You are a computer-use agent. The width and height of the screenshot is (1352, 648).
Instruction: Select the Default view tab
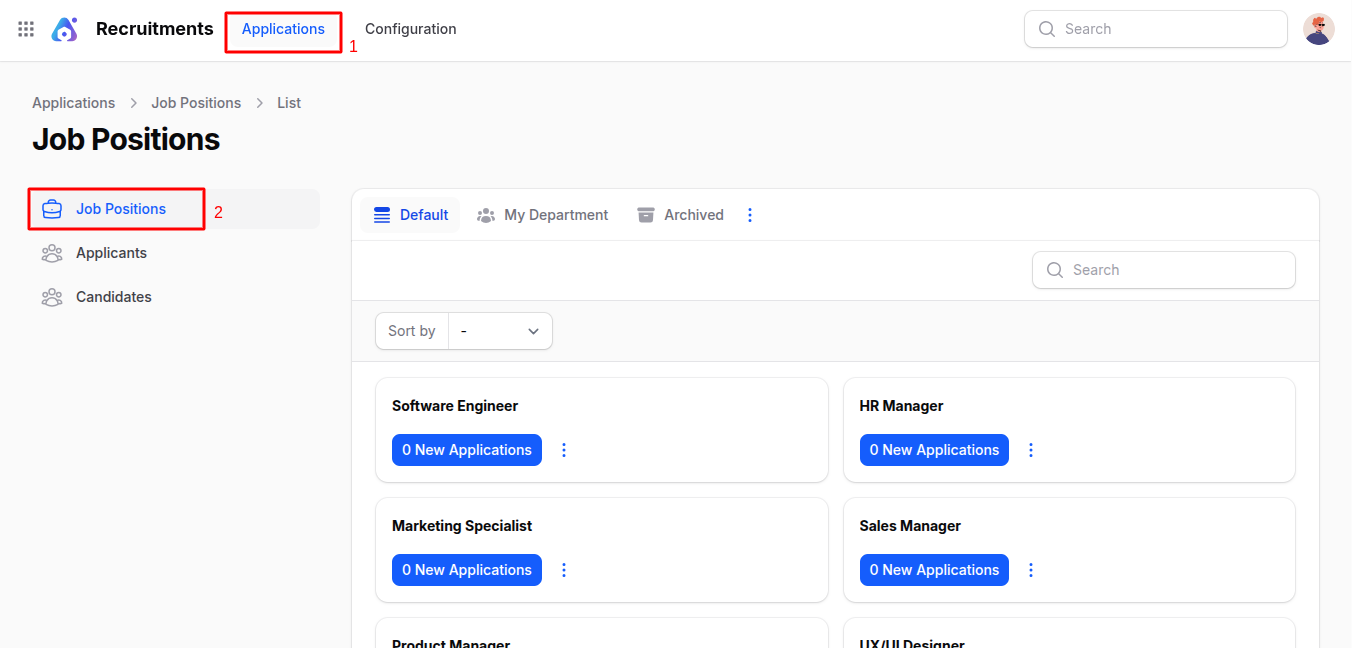tap(411, 215)
